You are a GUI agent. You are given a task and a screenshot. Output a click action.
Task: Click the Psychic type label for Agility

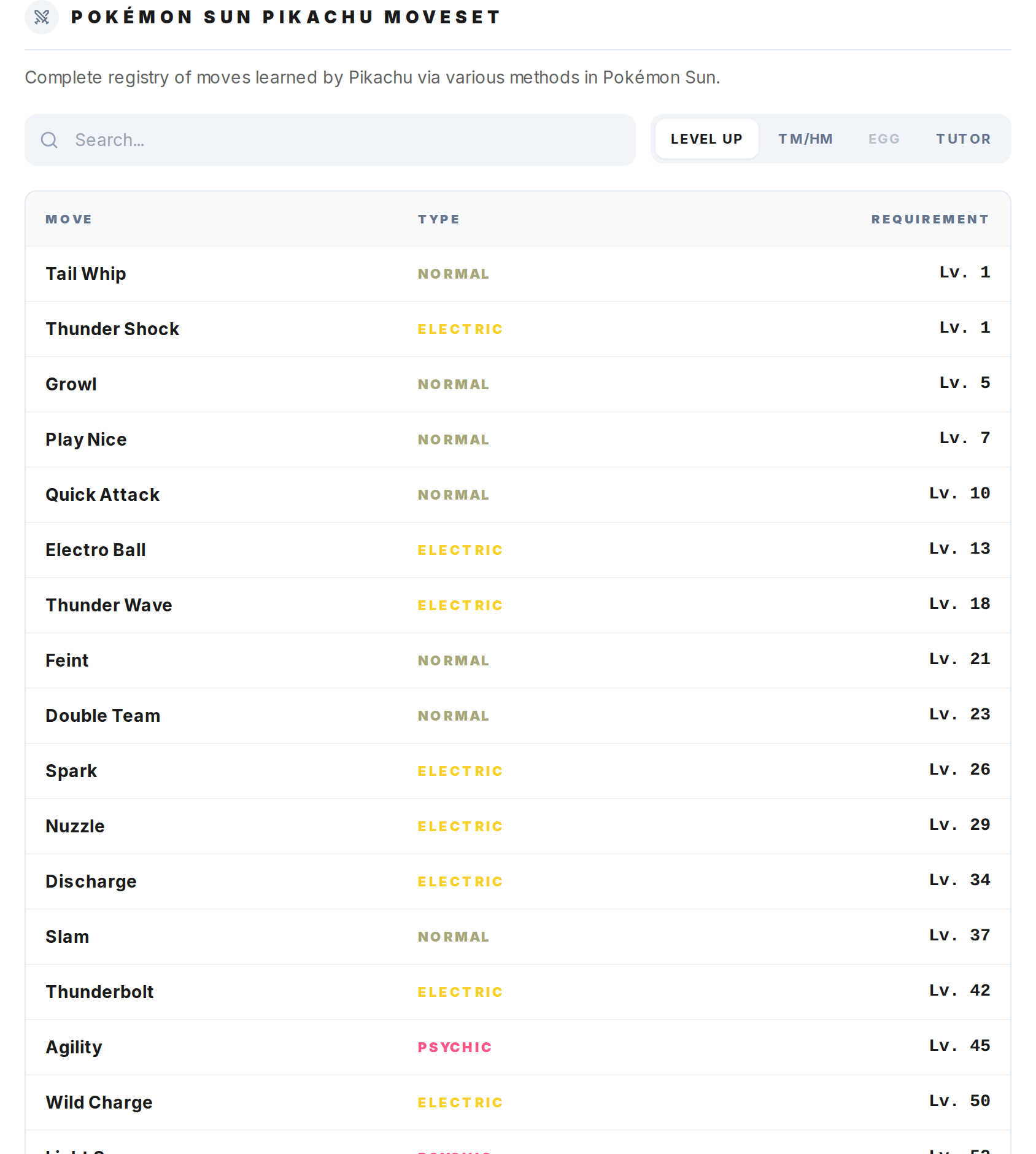coord(455,1047)
